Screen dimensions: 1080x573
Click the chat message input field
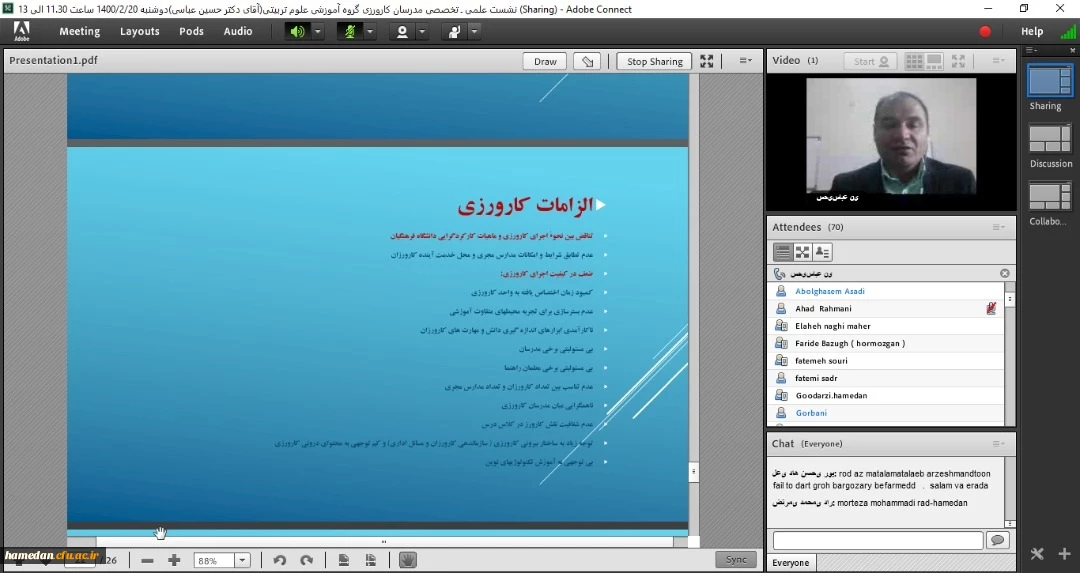click(877, 540)
